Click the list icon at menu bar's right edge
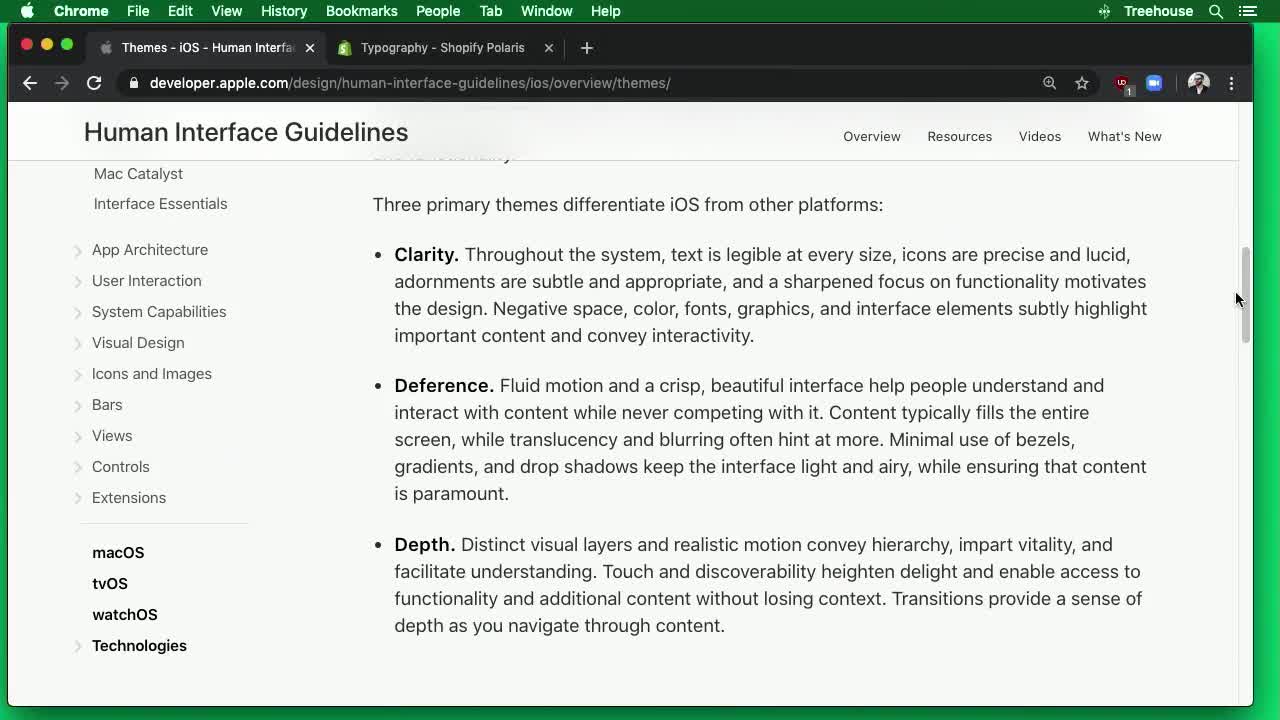 point(1248,11)
